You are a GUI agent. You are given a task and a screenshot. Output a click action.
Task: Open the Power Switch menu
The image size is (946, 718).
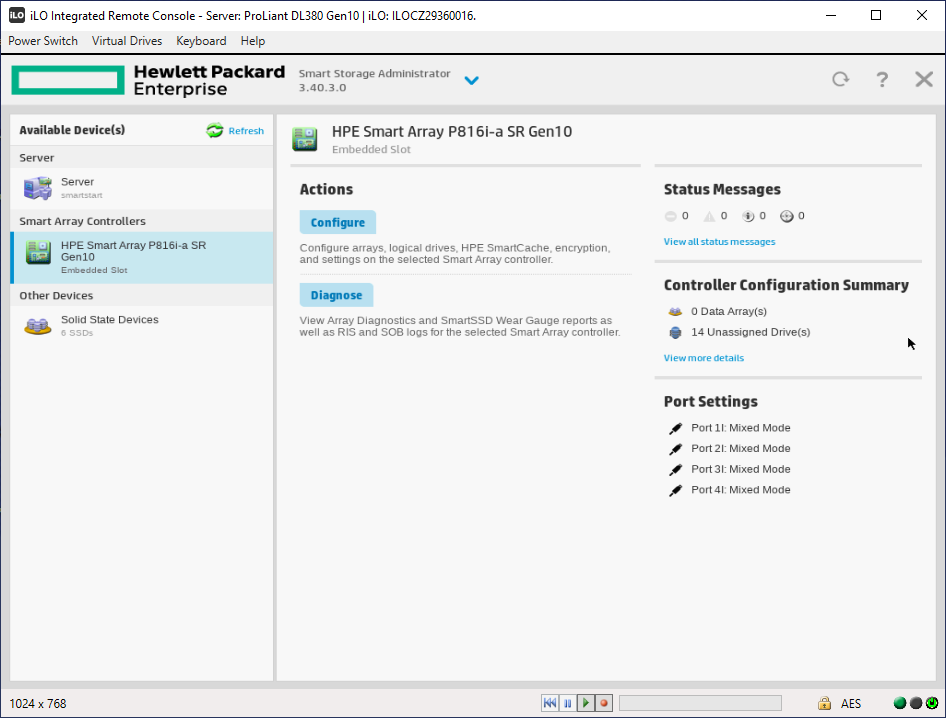click(43, 41)
